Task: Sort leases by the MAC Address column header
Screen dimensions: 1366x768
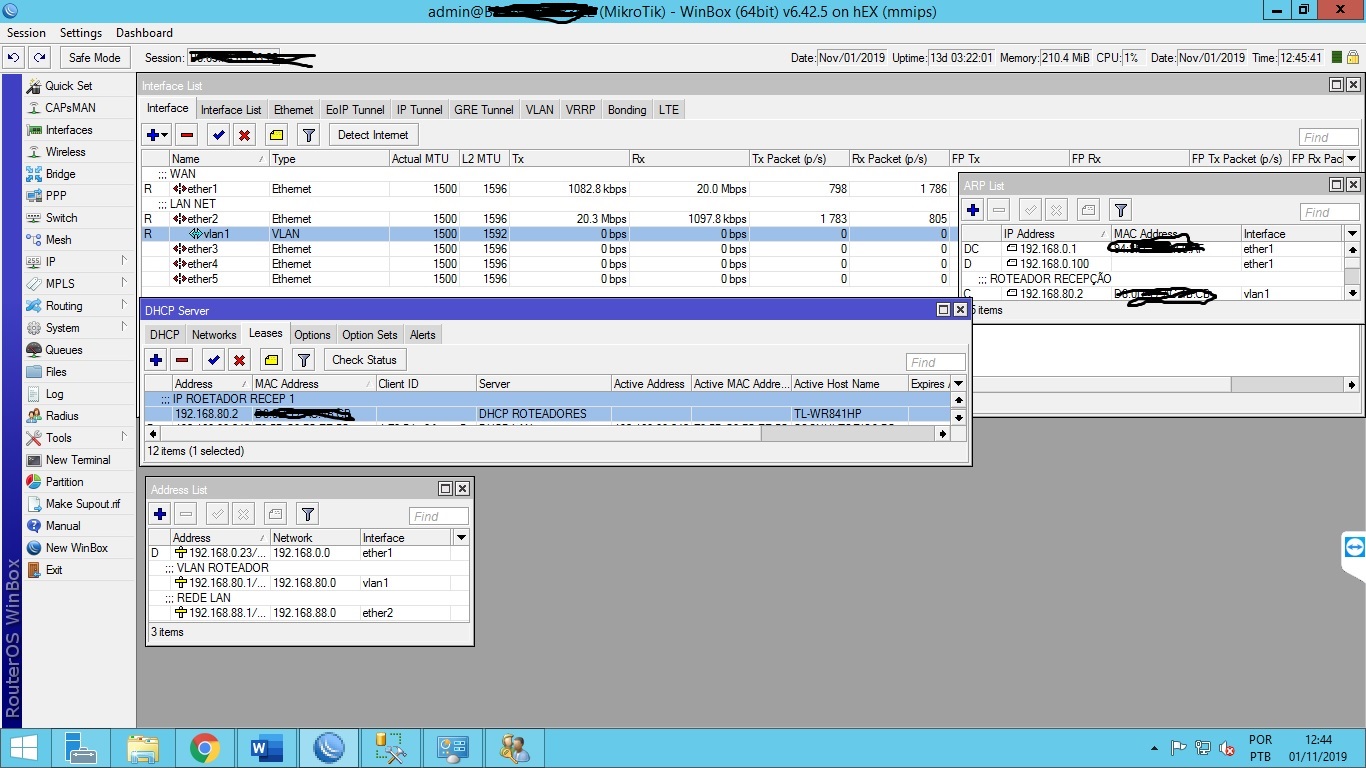Action: click(313, 384)
